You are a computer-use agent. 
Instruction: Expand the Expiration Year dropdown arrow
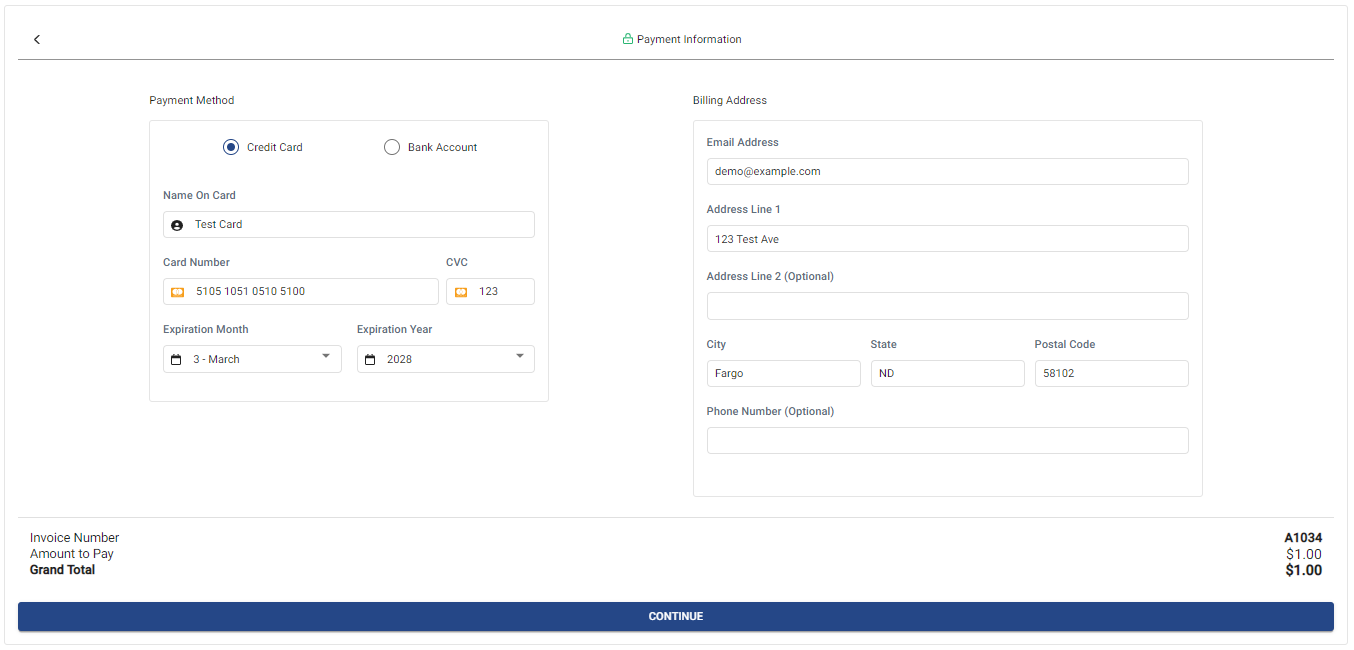click(520, 356)
